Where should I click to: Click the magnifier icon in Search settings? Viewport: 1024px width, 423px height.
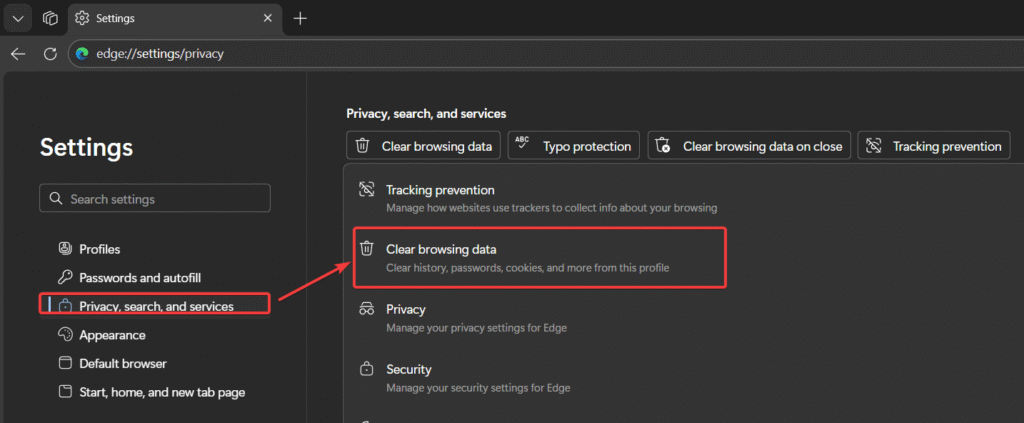point(56,198)
